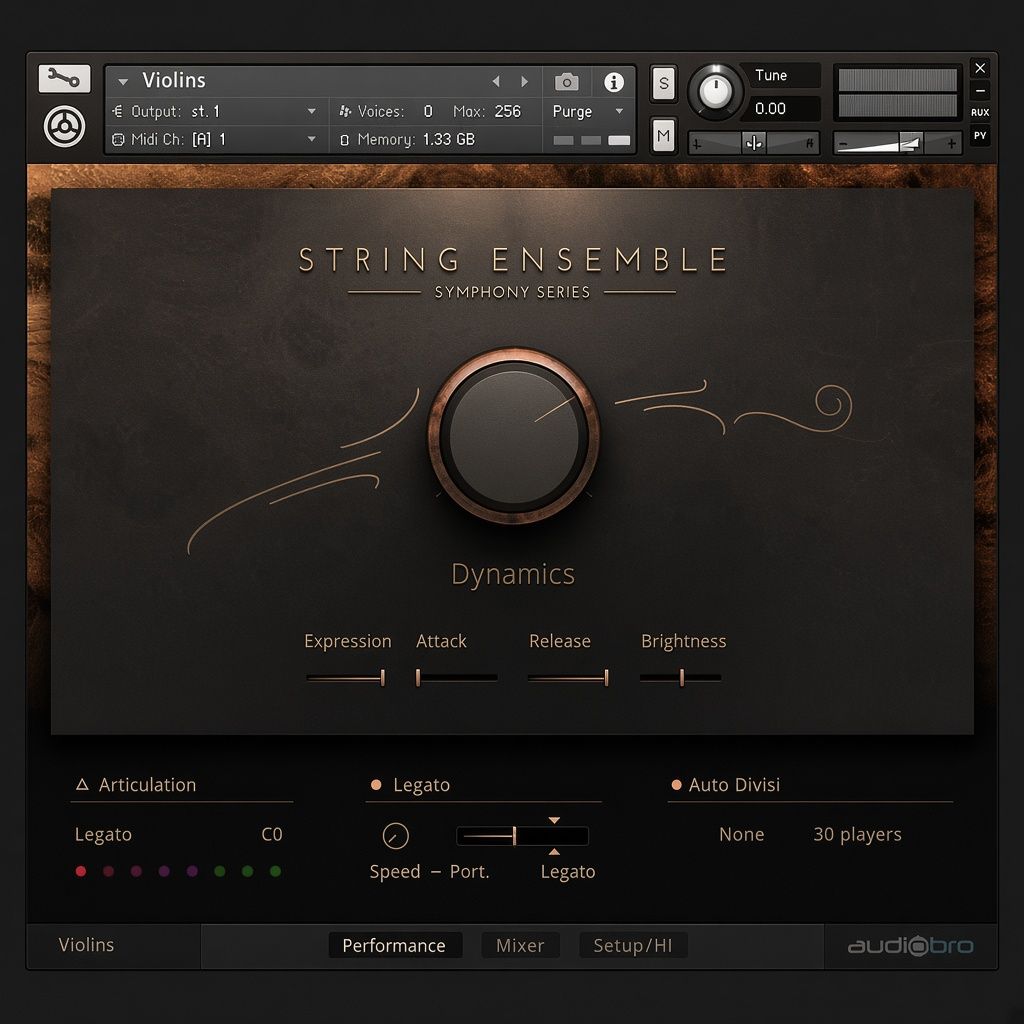This screenshot has width=1024, height=1024.
Task: Click the Midi Ch plug icon
Action: tap(118, 139)
